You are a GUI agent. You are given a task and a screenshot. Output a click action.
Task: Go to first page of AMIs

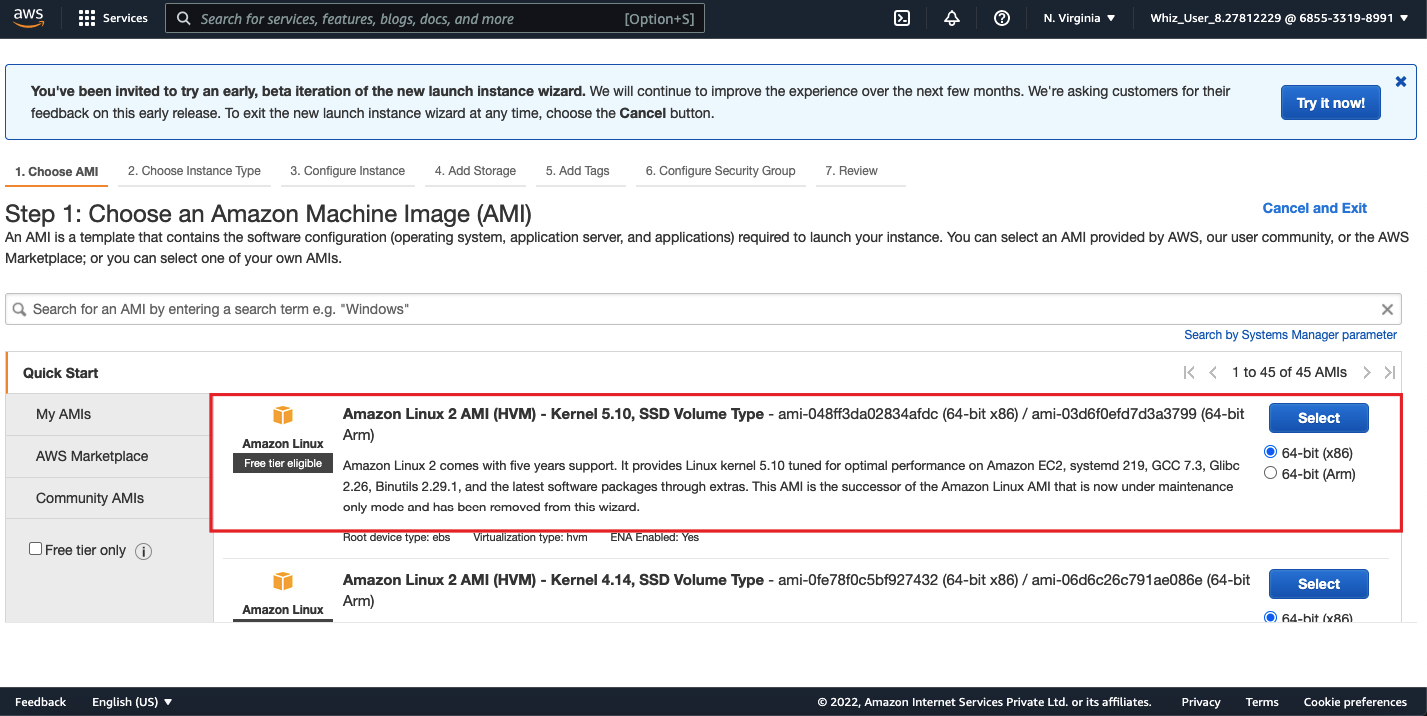[1189, 372]
